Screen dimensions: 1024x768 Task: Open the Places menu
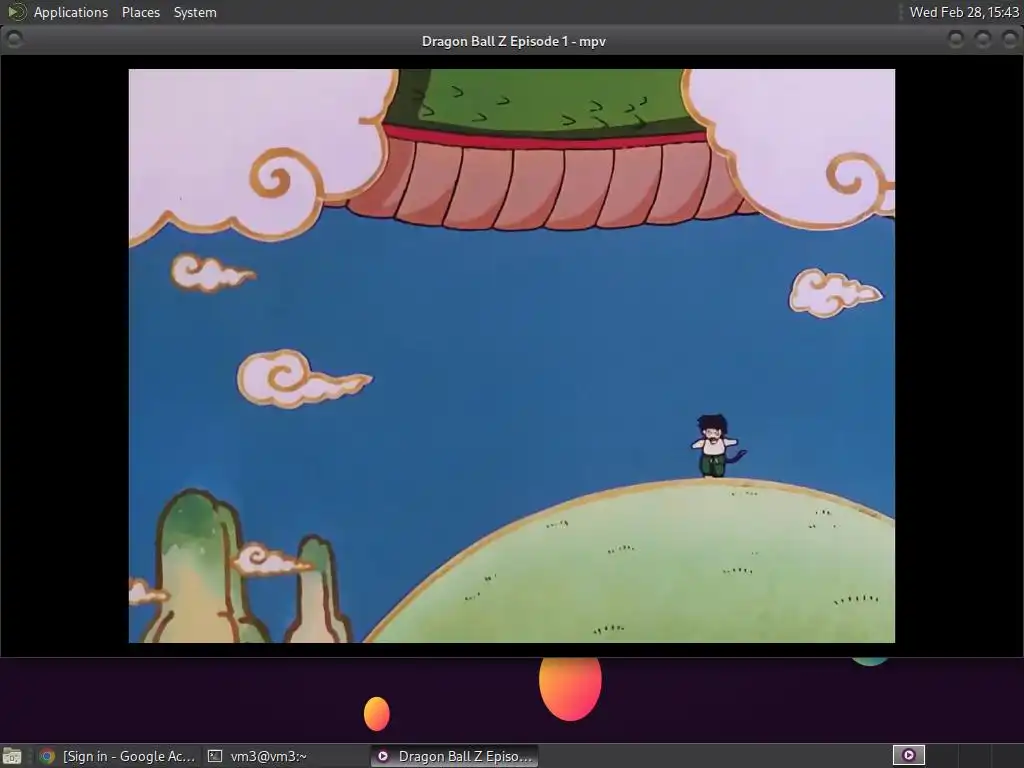140,12
